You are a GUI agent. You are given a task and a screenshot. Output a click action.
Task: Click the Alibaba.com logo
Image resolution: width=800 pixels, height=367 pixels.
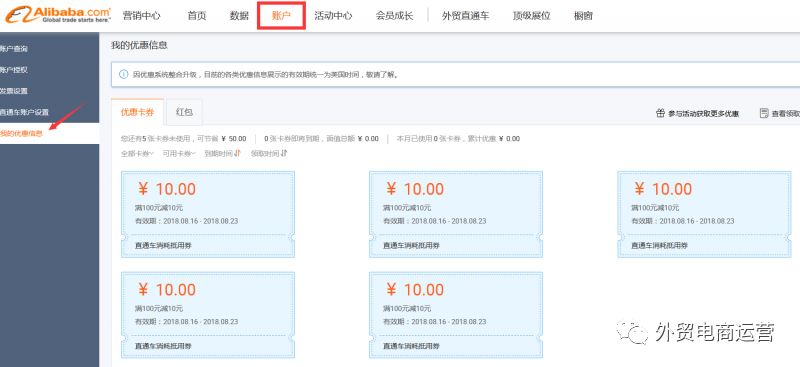point(58,14)
